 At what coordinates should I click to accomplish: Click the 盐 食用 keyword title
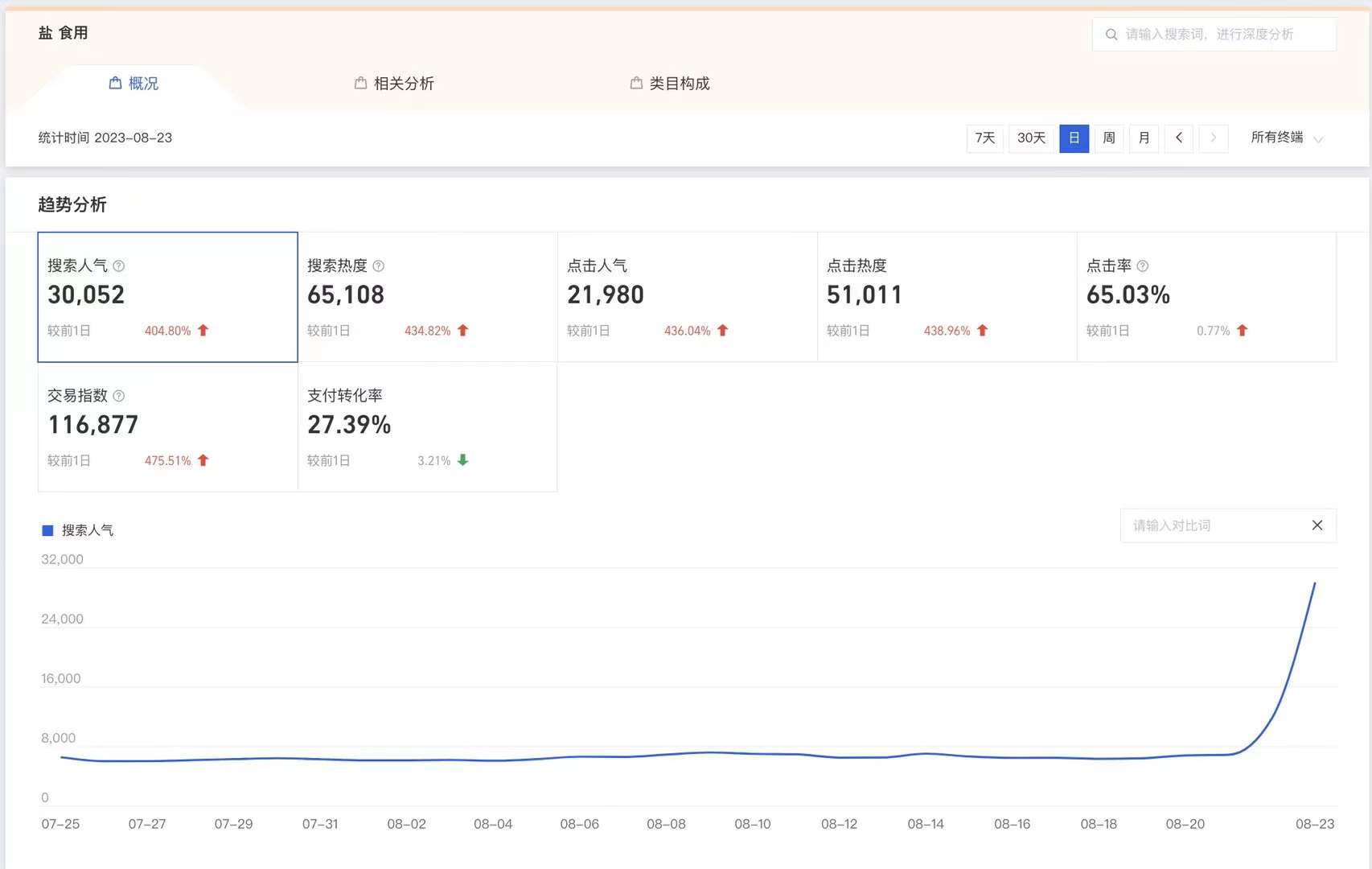[x=64, y=33]
